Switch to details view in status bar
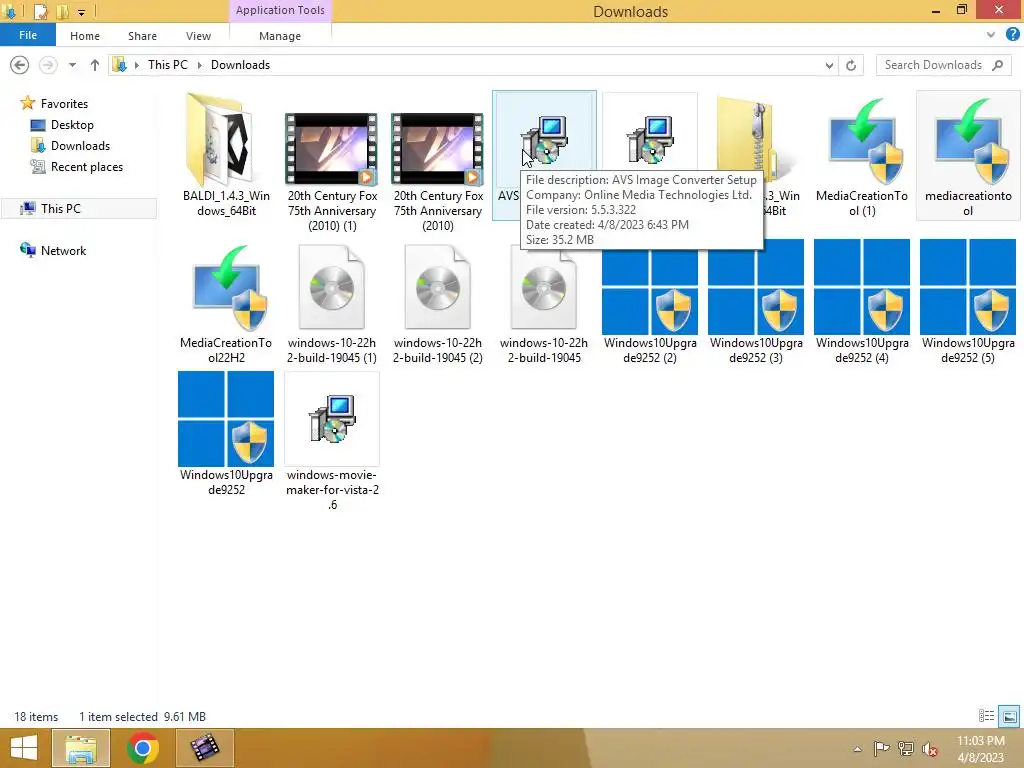The height and width of the screenshot is (768, 1024). coord(986,716)
